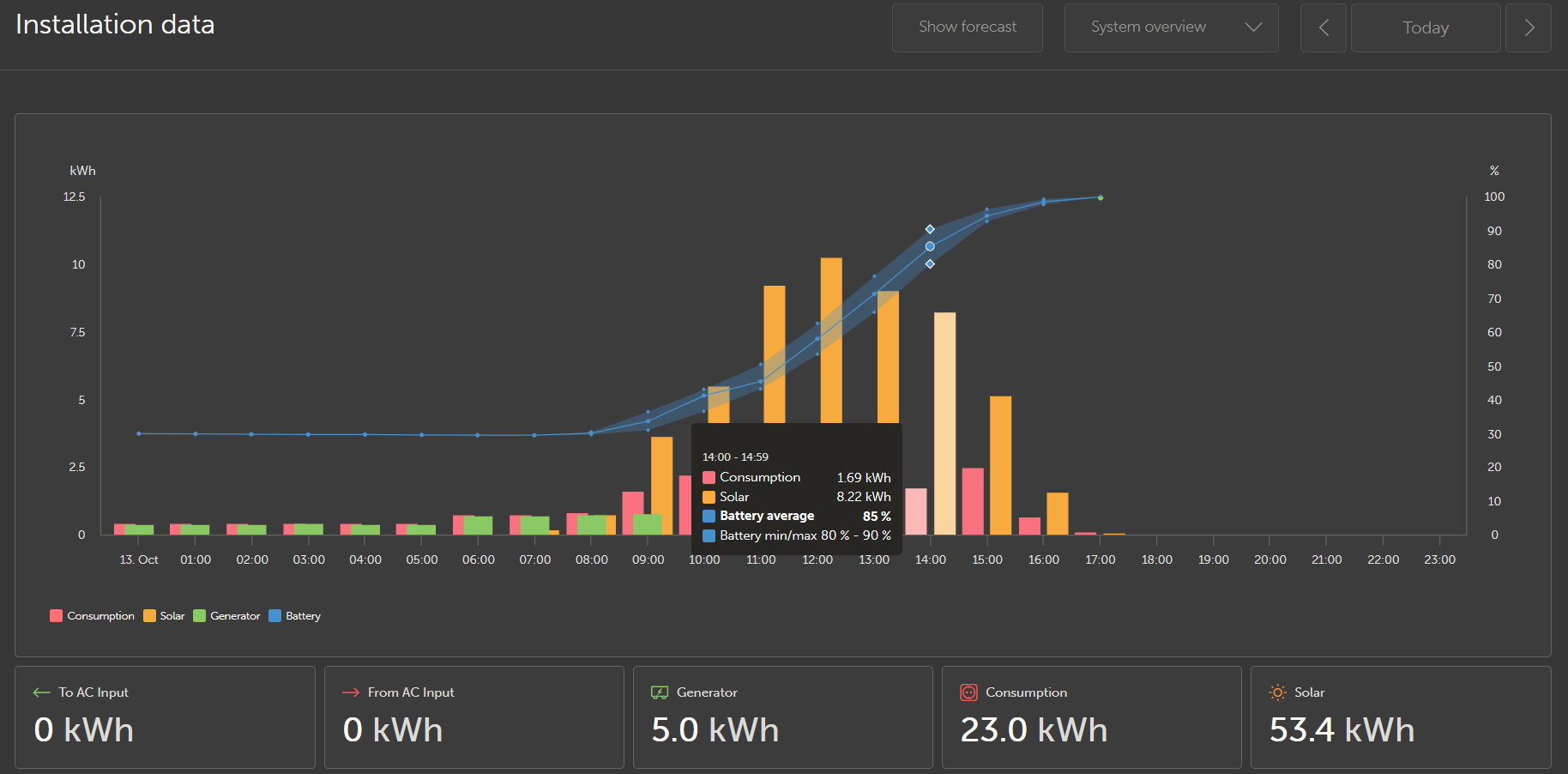Select the 12:00 solar bar in chart
Viewport: 1568px width, 774px height.
(831, 343)
